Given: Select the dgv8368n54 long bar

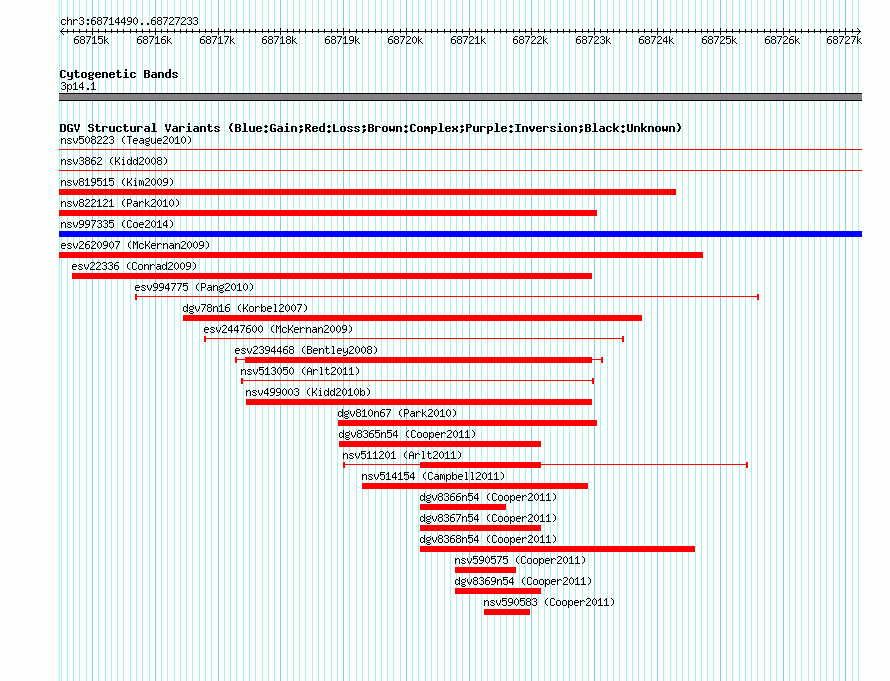Looking at the screenshot, I should 557,549.
